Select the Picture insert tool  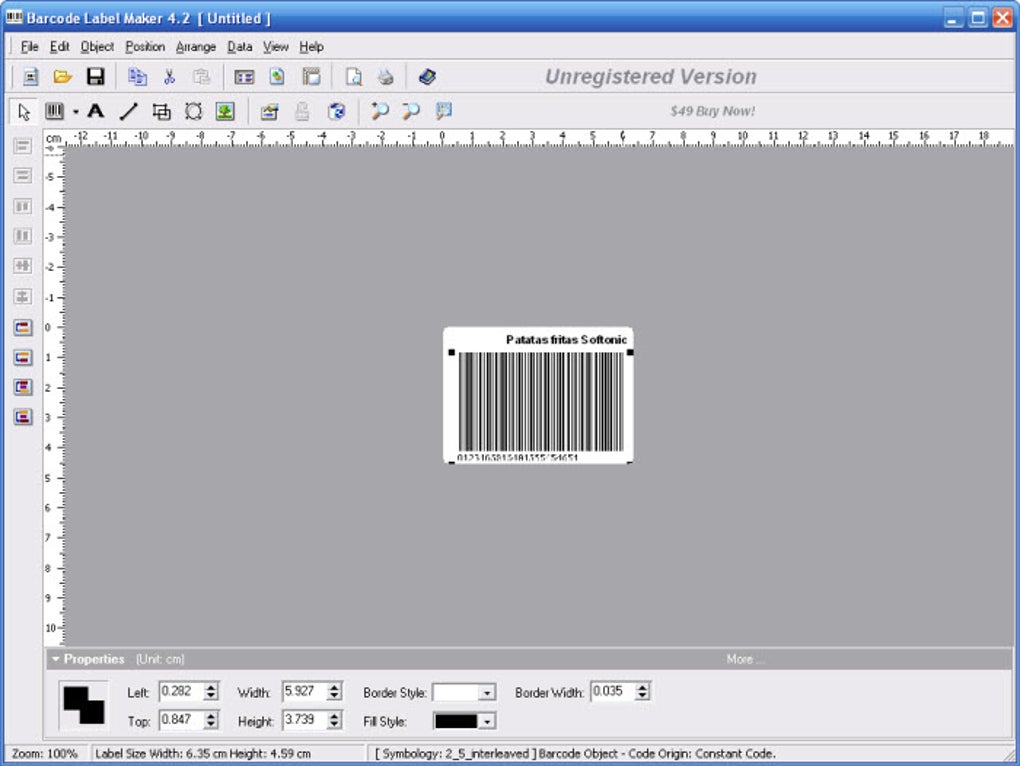(x=225, y=111)
